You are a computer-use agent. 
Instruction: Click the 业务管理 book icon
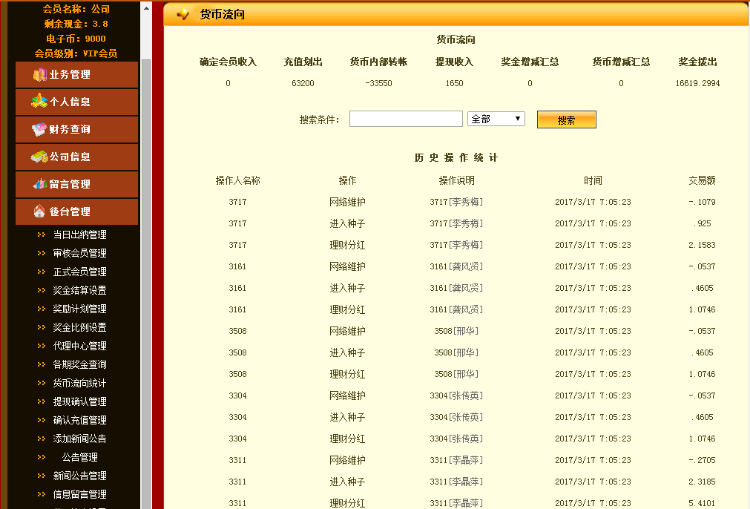39,75
